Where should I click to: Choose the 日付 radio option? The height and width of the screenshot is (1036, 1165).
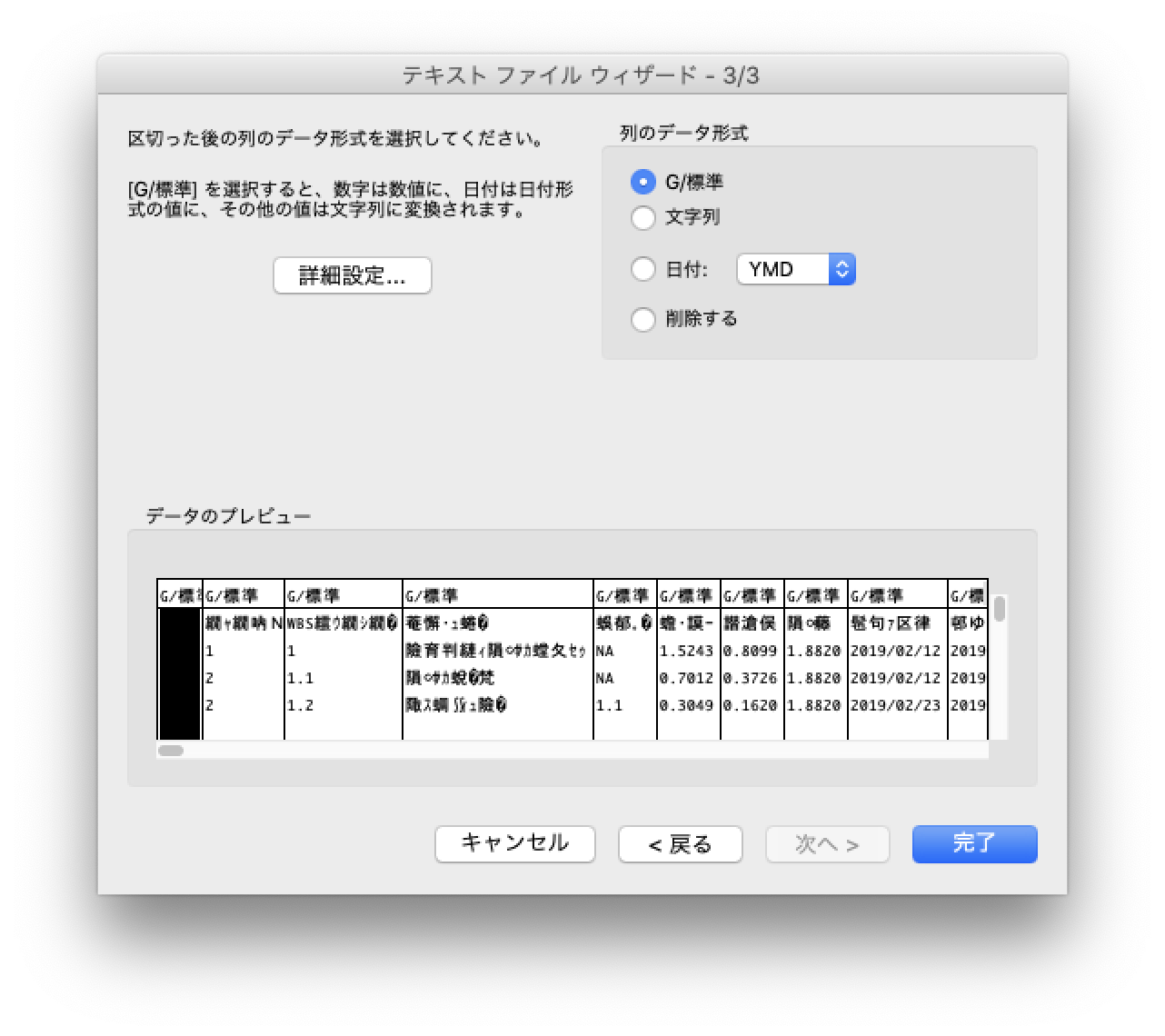coord(643,269)
